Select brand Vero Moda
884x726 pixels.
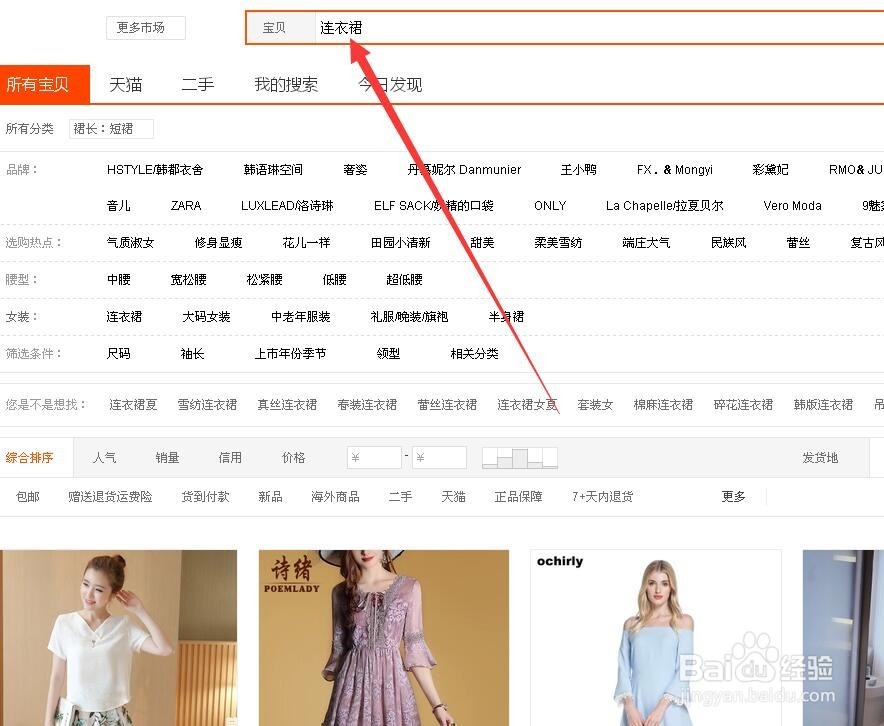coord(792,206)
